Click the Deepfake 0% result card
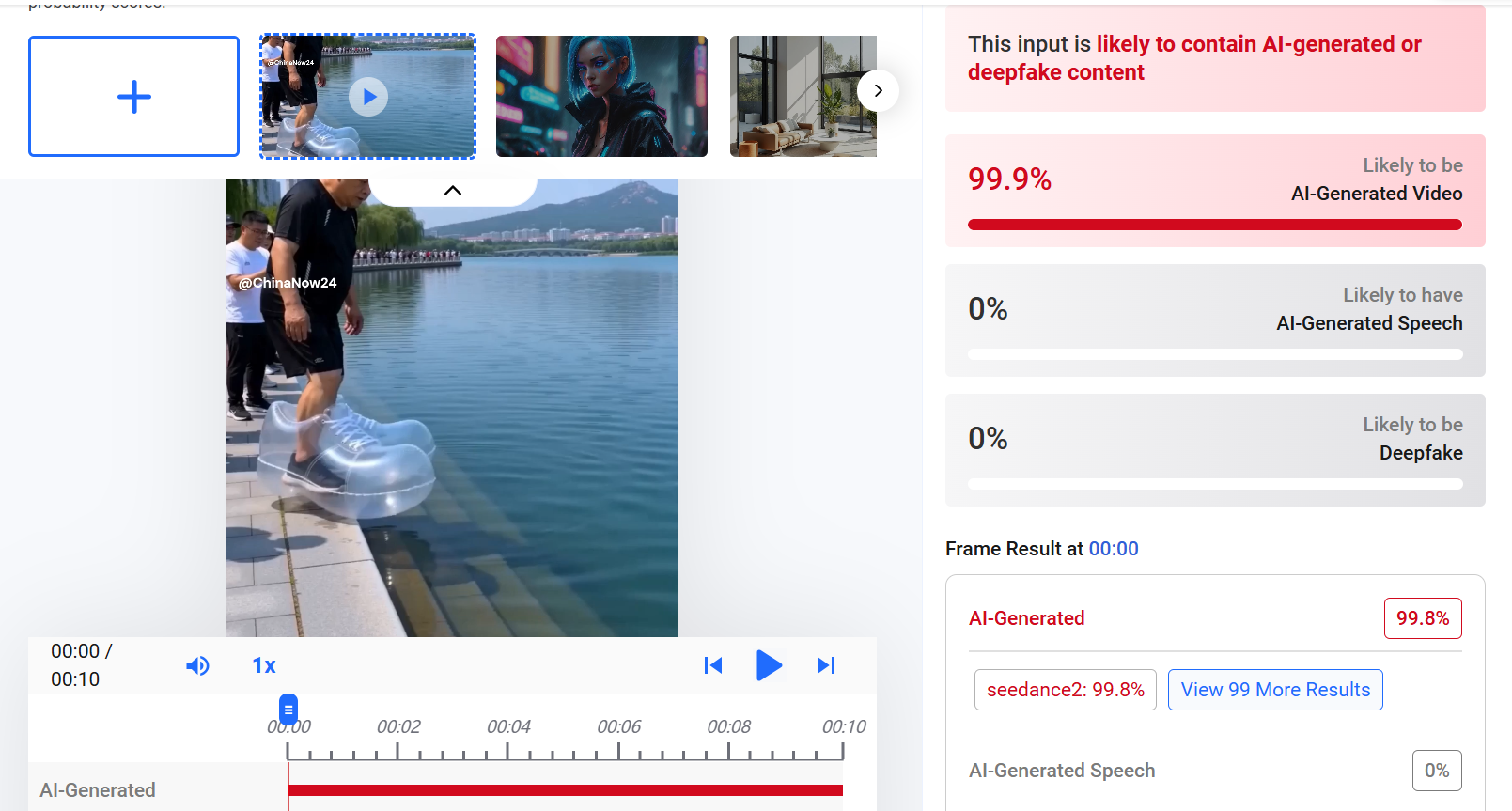 pos(1215,450)
